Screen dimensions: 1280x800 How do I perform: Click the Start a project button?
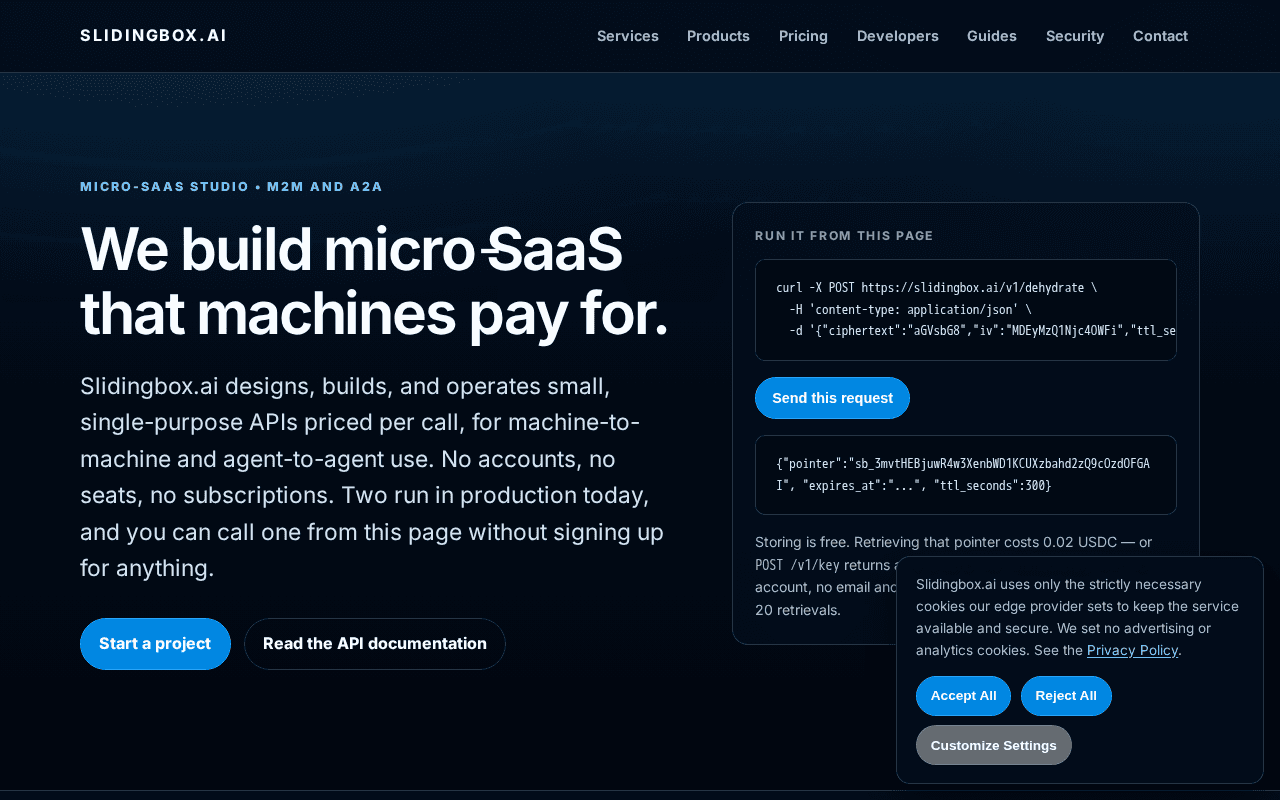(x=155, y=644)
